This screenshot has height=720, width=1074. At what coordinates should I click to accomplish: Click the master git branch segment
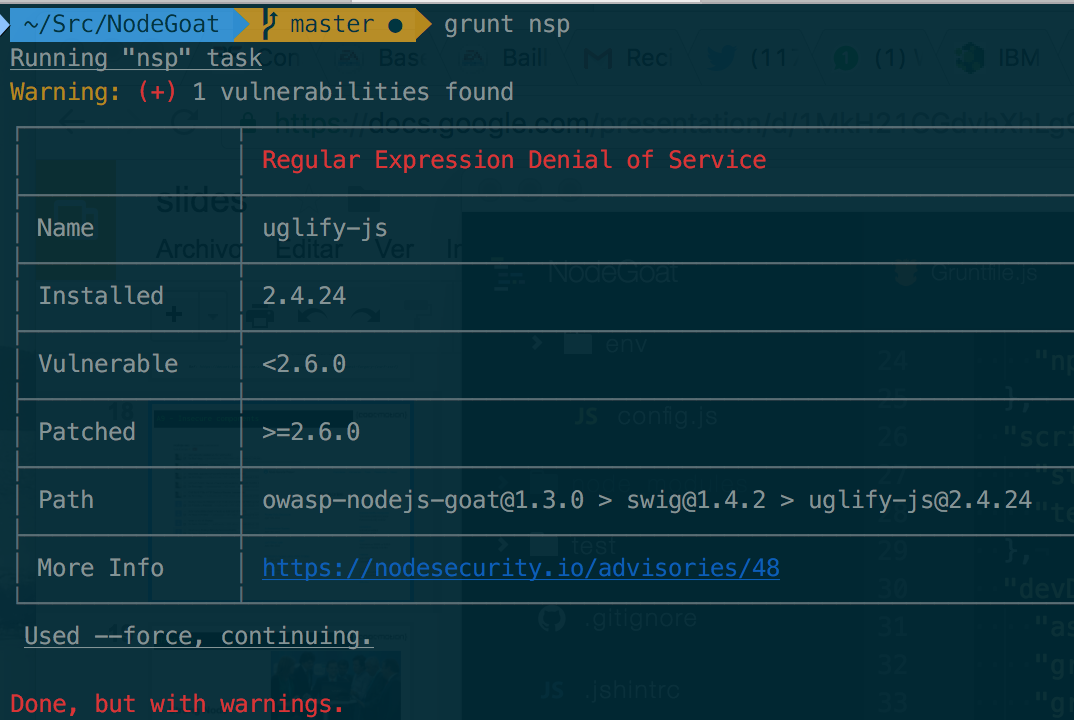(x=332, y=25)
